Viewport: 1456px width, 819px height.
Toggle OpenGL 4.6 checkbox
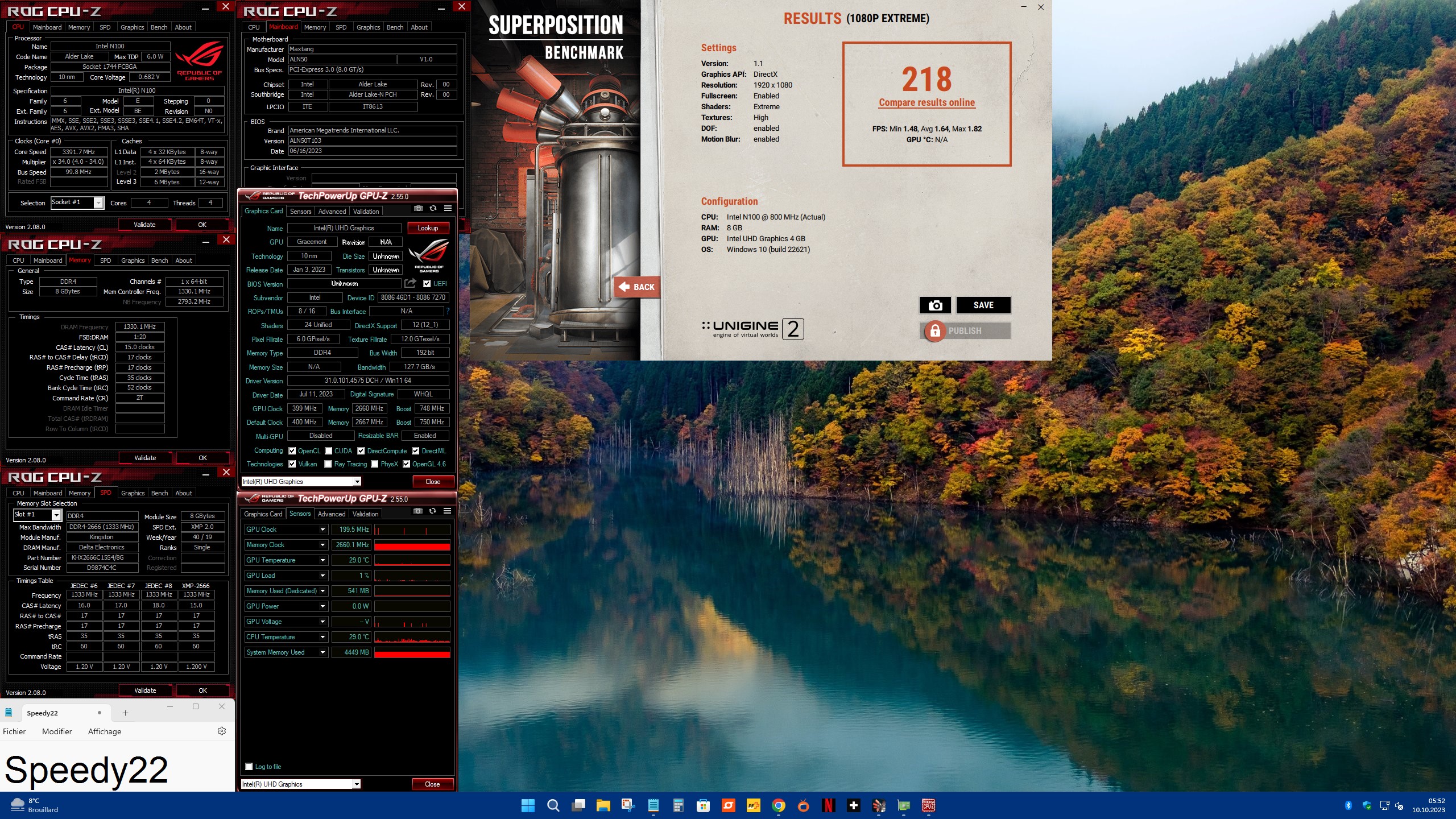[407, 464]
